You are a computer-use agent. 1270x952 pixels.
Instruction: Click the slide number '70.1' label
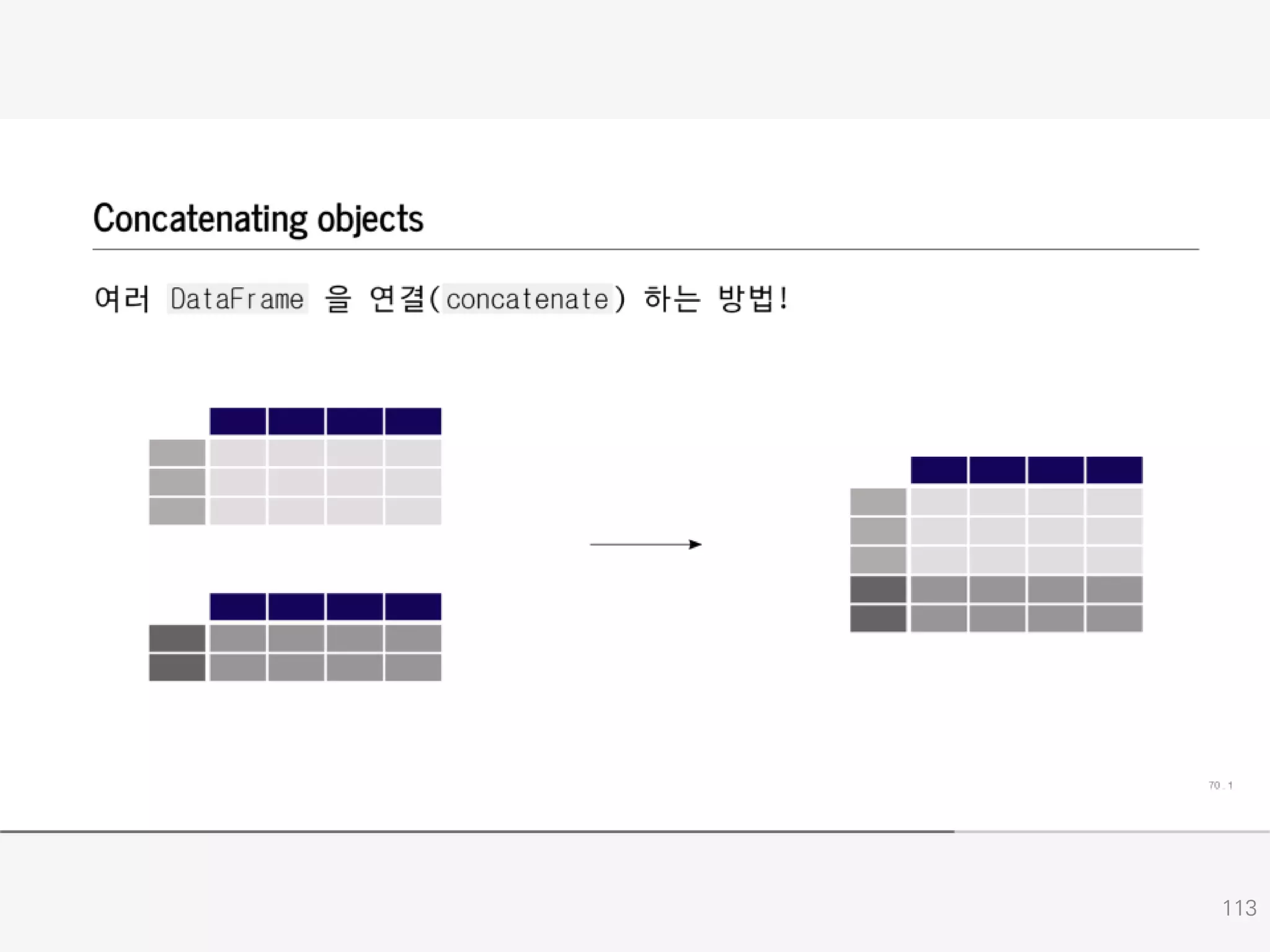pyautogui.click(x=1220, y=785)
